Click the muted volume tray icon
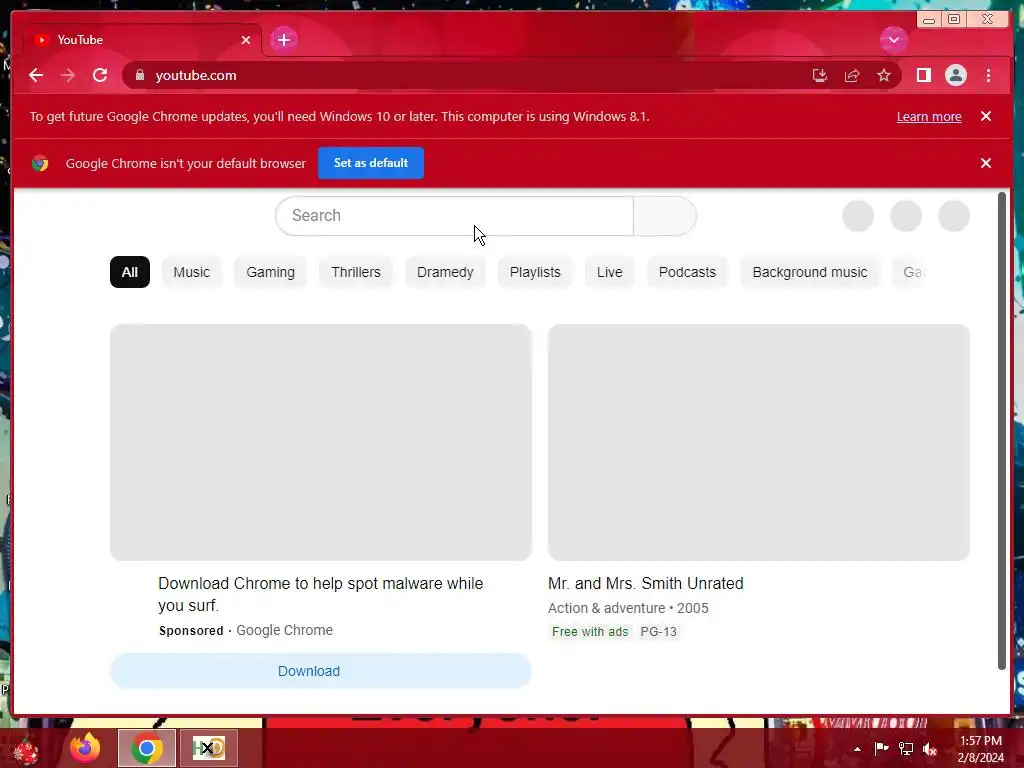This screenshot has width=1024, height=768. pos(930,749)
